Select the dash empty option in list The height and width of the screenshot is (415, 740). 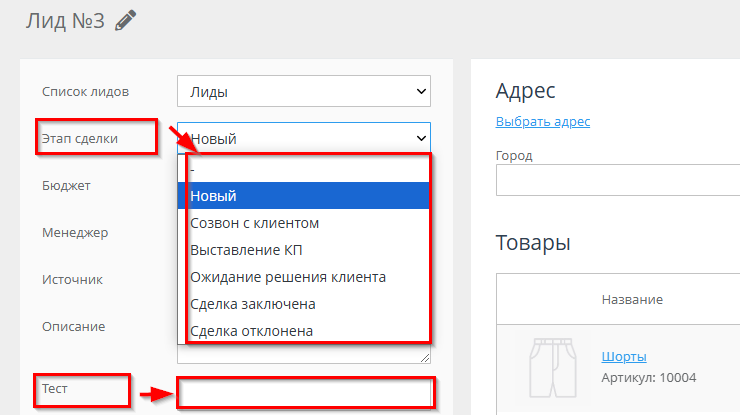303,171
